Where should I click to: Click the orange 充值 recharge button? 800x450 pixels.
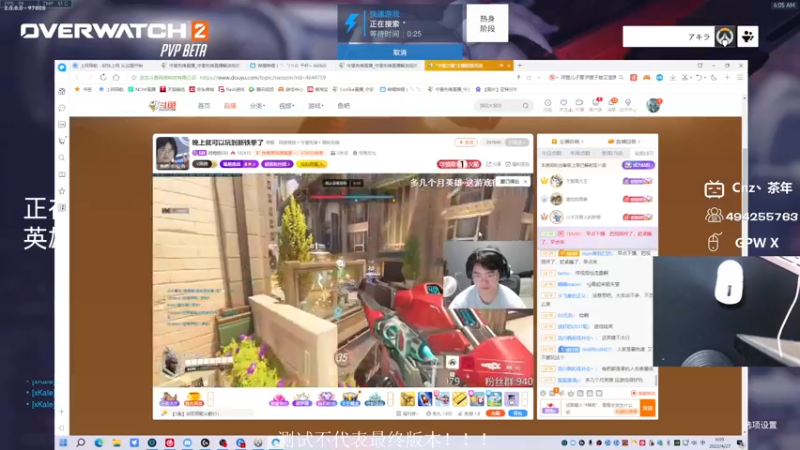pos(495,413)
